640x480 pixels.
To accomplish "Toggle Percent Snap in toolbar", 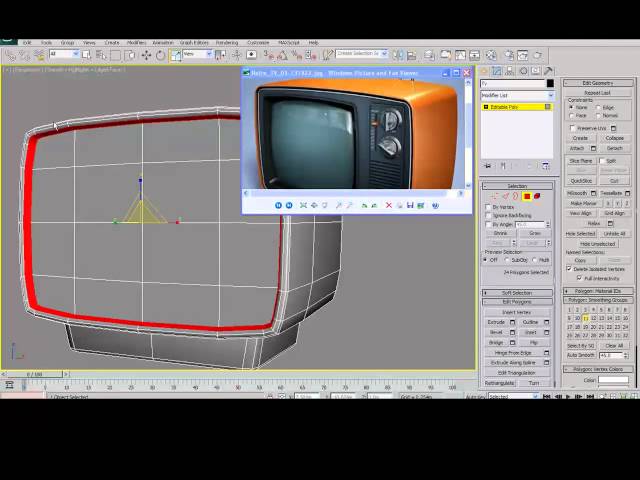I will click(297, 55).
